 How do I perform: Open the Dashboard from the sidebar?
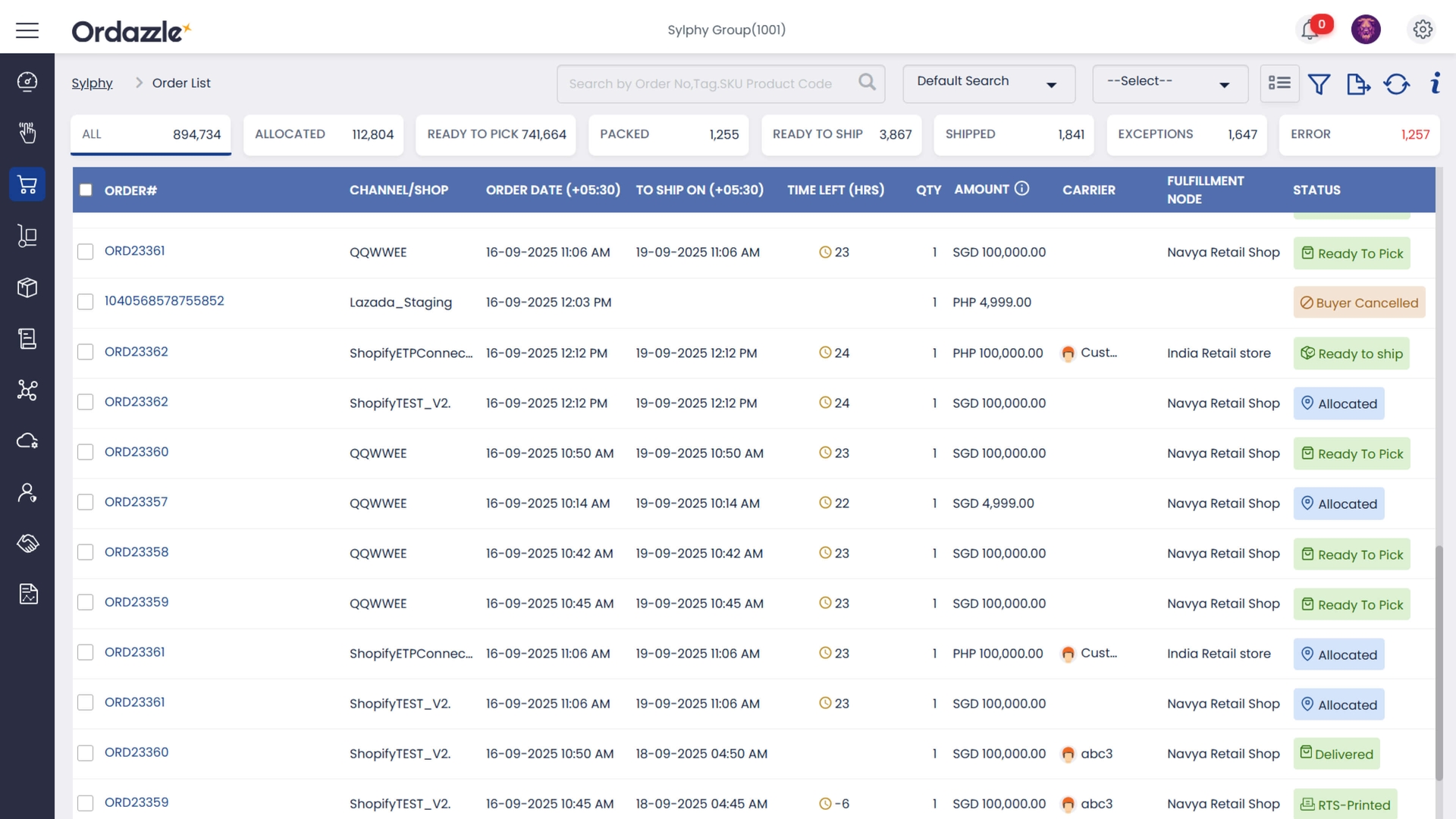pos(27,82)
